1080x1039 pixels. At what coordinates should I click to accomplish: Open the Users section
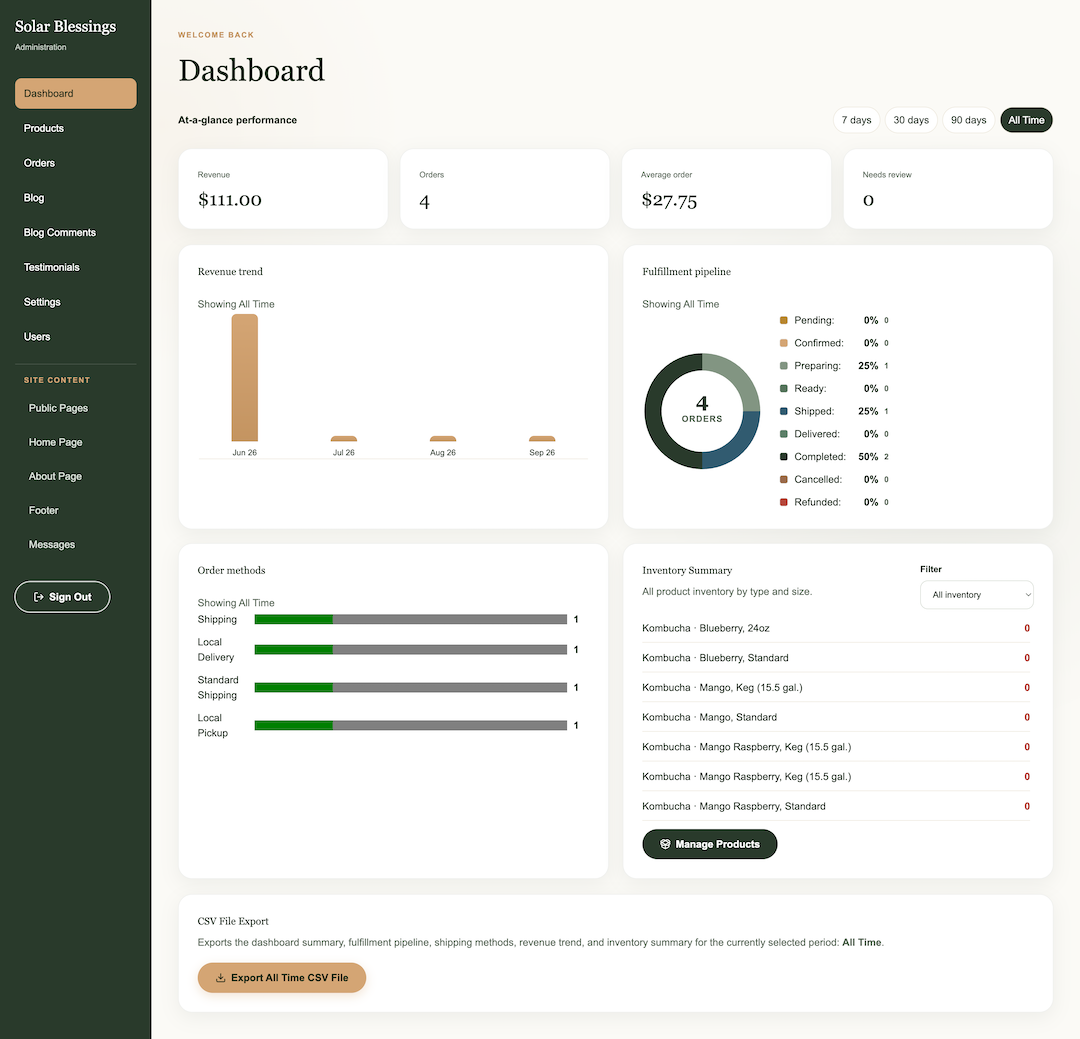click(x=76, y=337)
